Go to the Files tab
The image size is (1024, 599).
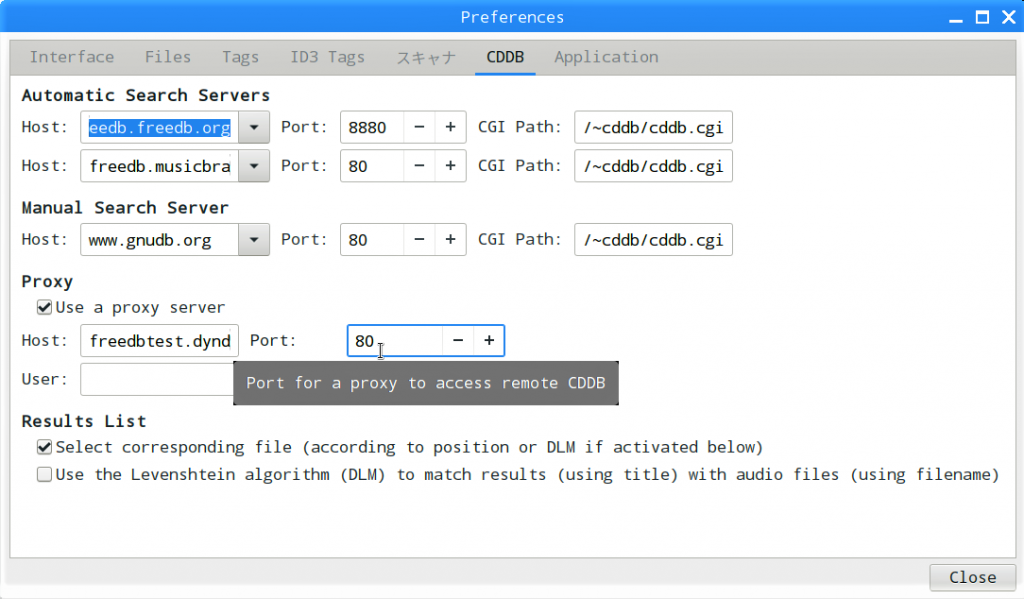[168, 57]
